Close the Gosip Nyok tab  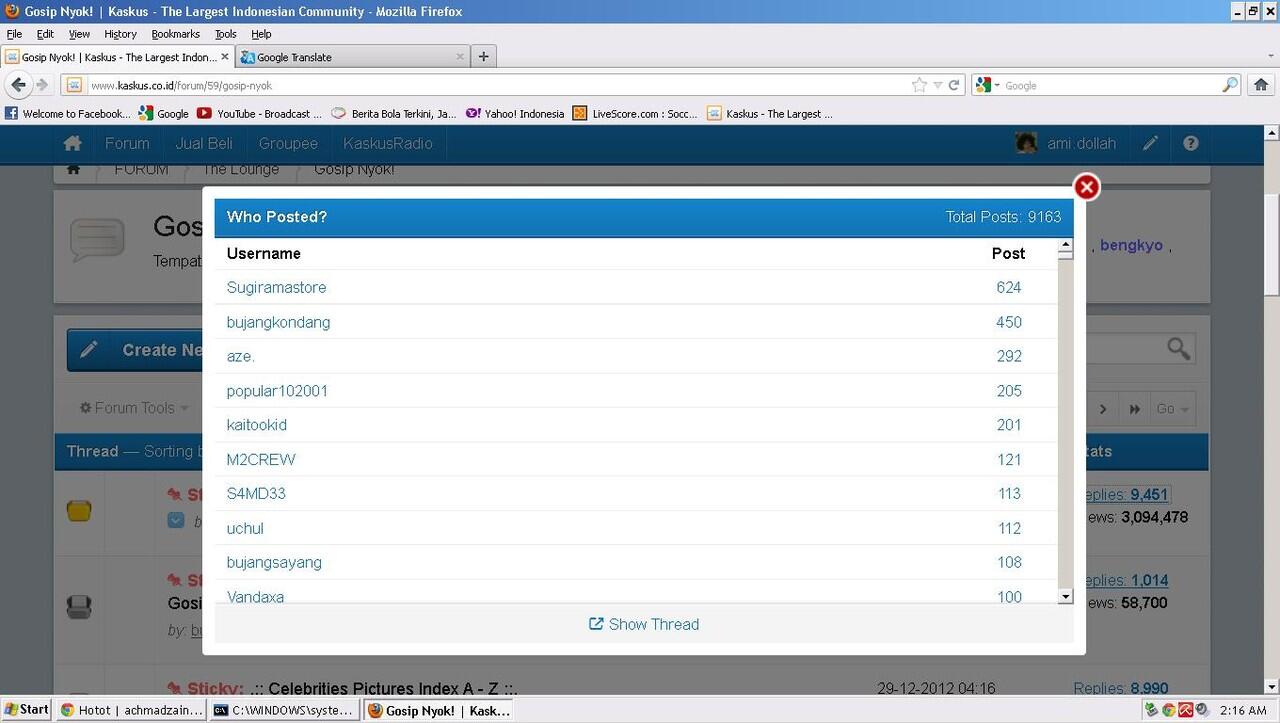point(225,57)
